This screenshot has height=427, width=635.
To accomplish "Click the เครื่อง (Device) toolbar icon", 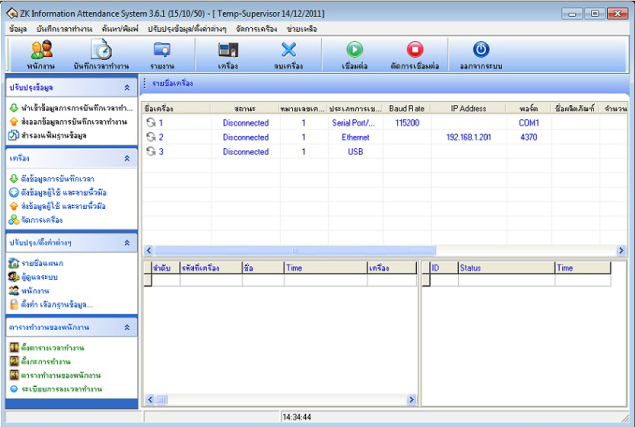I will click(227, 52).
